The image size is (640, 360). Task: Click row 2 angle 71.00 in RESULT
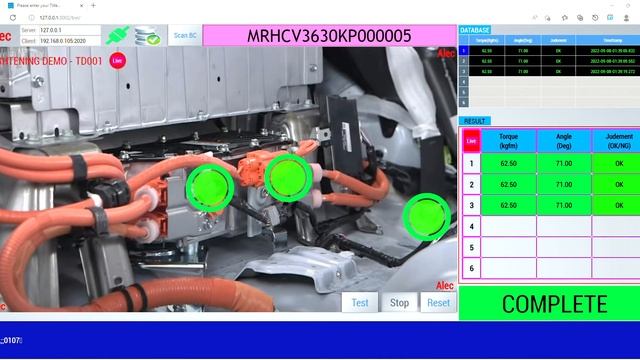click(564, 184)
